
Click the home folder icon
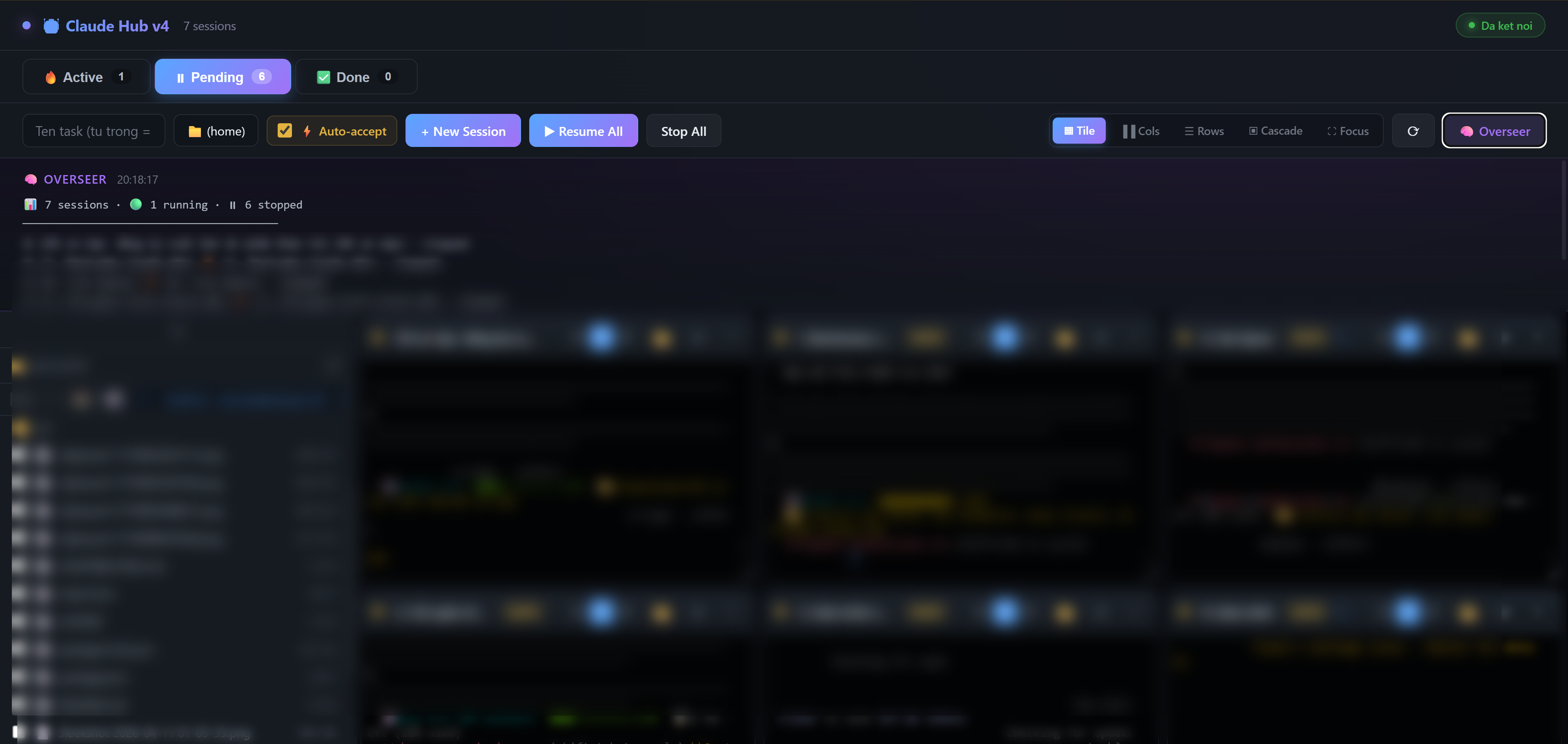pos(195,131)
